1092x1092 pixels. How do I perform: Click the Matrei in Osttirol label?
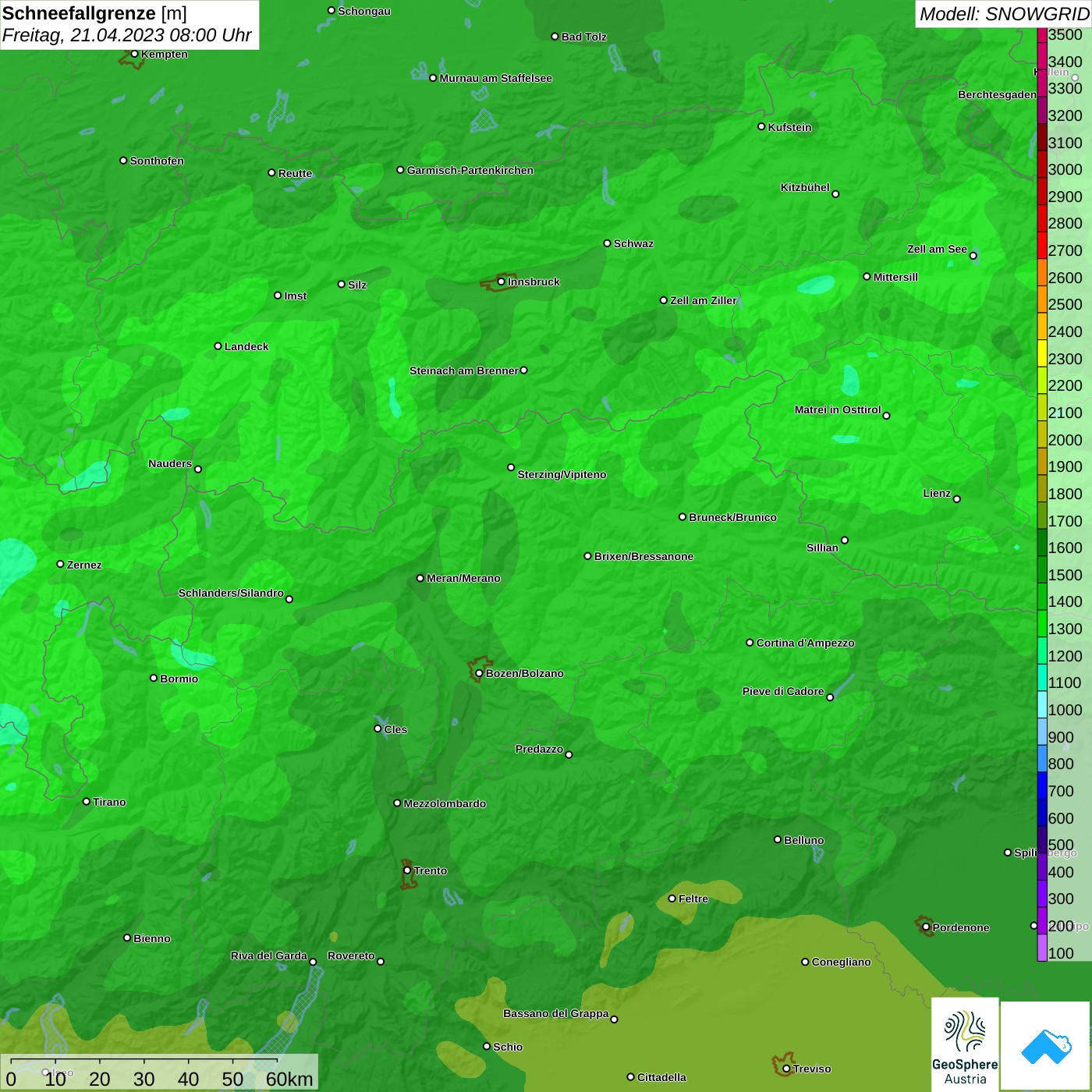click(x=838, y=409)
